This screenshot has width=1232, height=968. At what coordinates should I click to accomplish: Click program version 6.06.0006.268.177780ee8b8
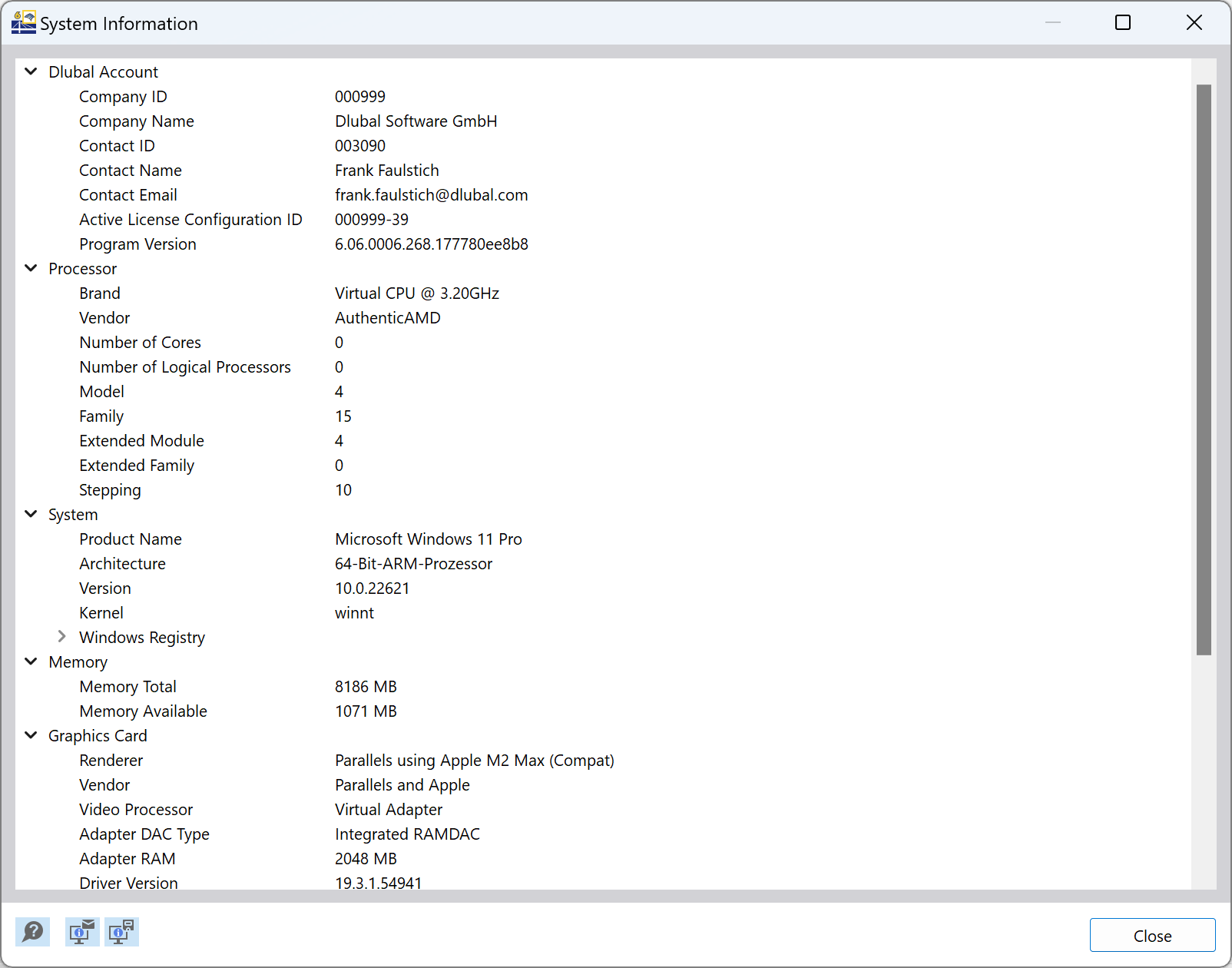tap(432, 244)
